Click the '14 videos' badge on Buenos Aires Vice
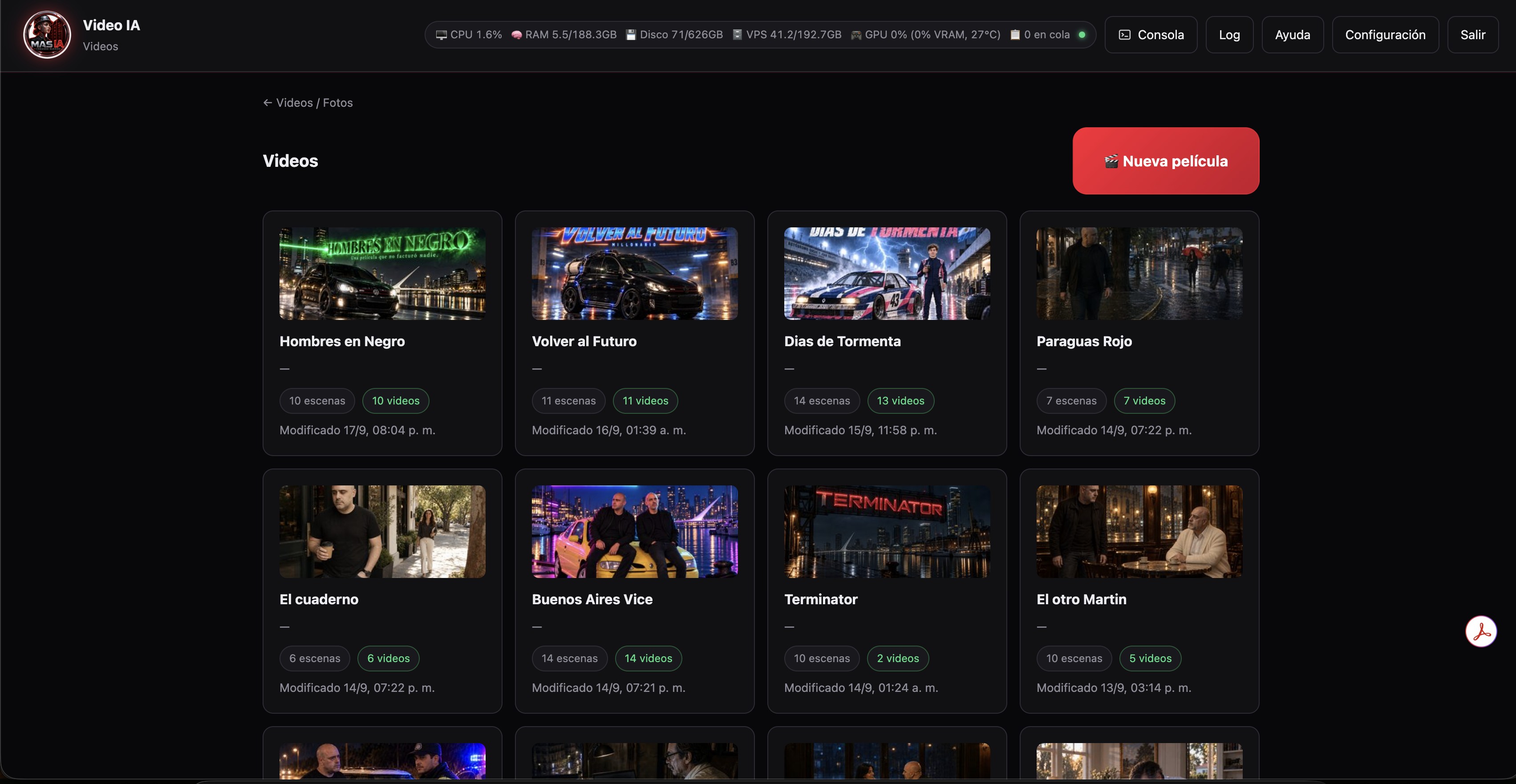1516x784 pixels. pos(649,659)
